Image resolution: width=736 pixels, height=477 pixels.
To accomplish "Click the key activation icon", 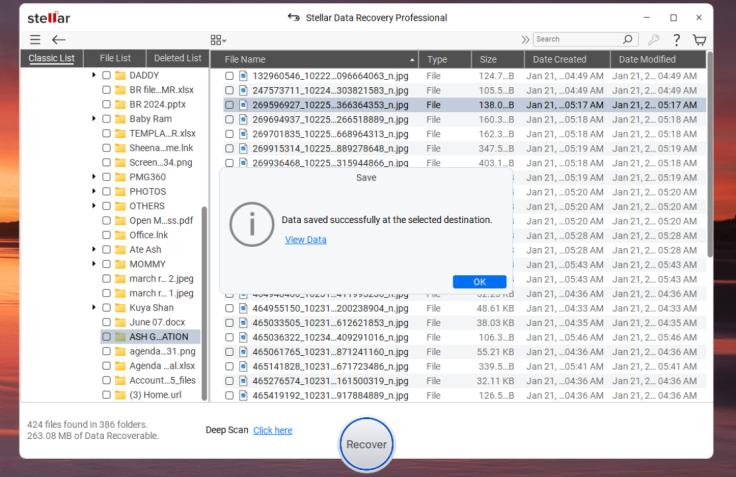I will click(654, 40).
